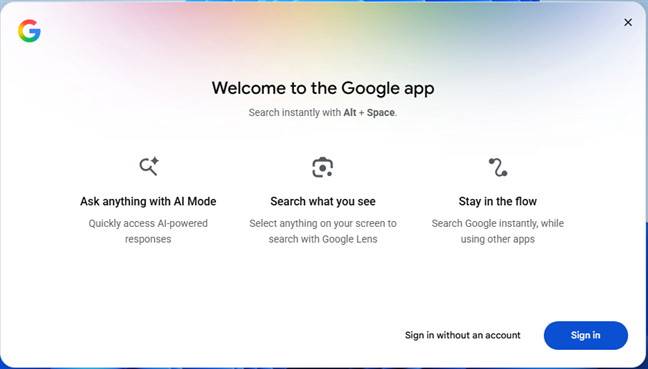The width and height of the screenshot is (648, 369).
Task: Click the Stay in the flow path icon
Action: [498, 167]
